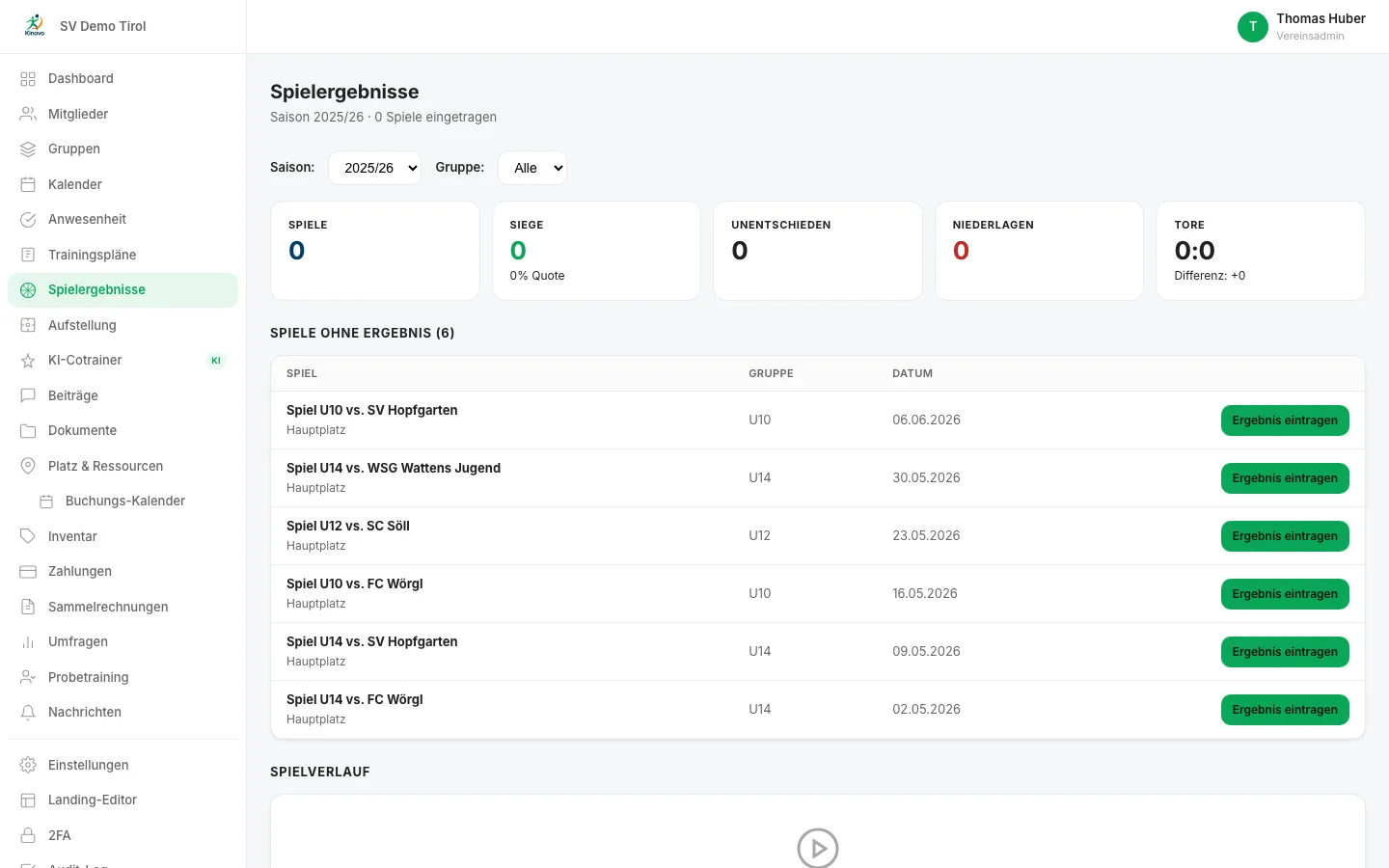The width and height of the screenshot is (1389, 868).
Task: Open the Gruppe filter dropdown
Action: point(532,168)
